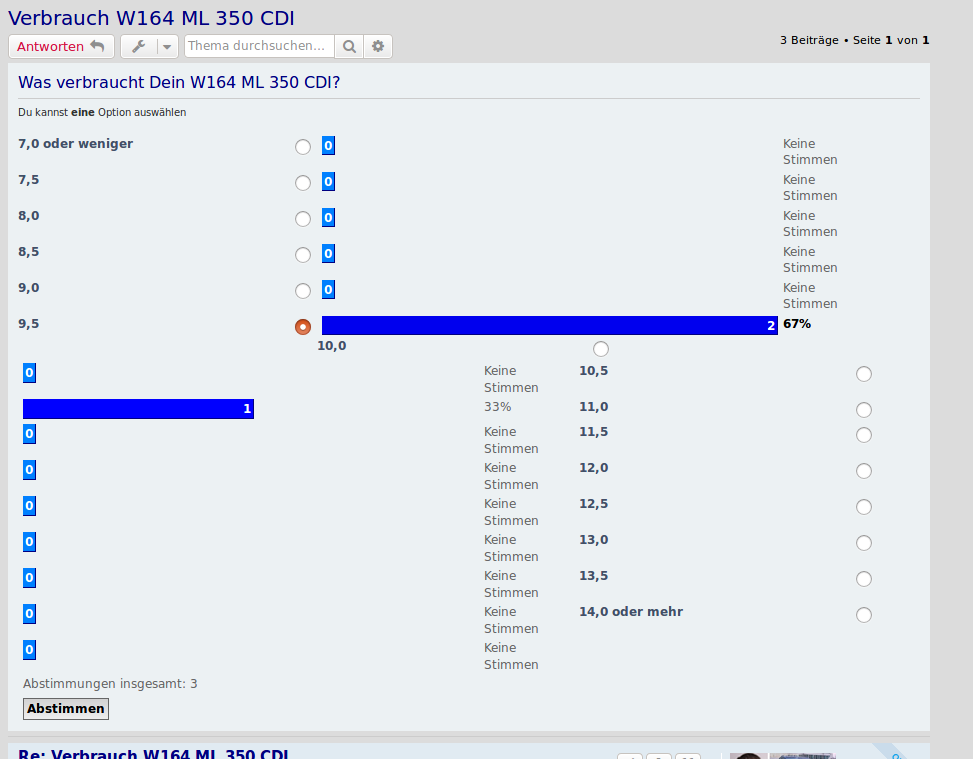Select the 10,5 radio option
The height and width of the screenshot is (759, 973).
coord(864,374)
